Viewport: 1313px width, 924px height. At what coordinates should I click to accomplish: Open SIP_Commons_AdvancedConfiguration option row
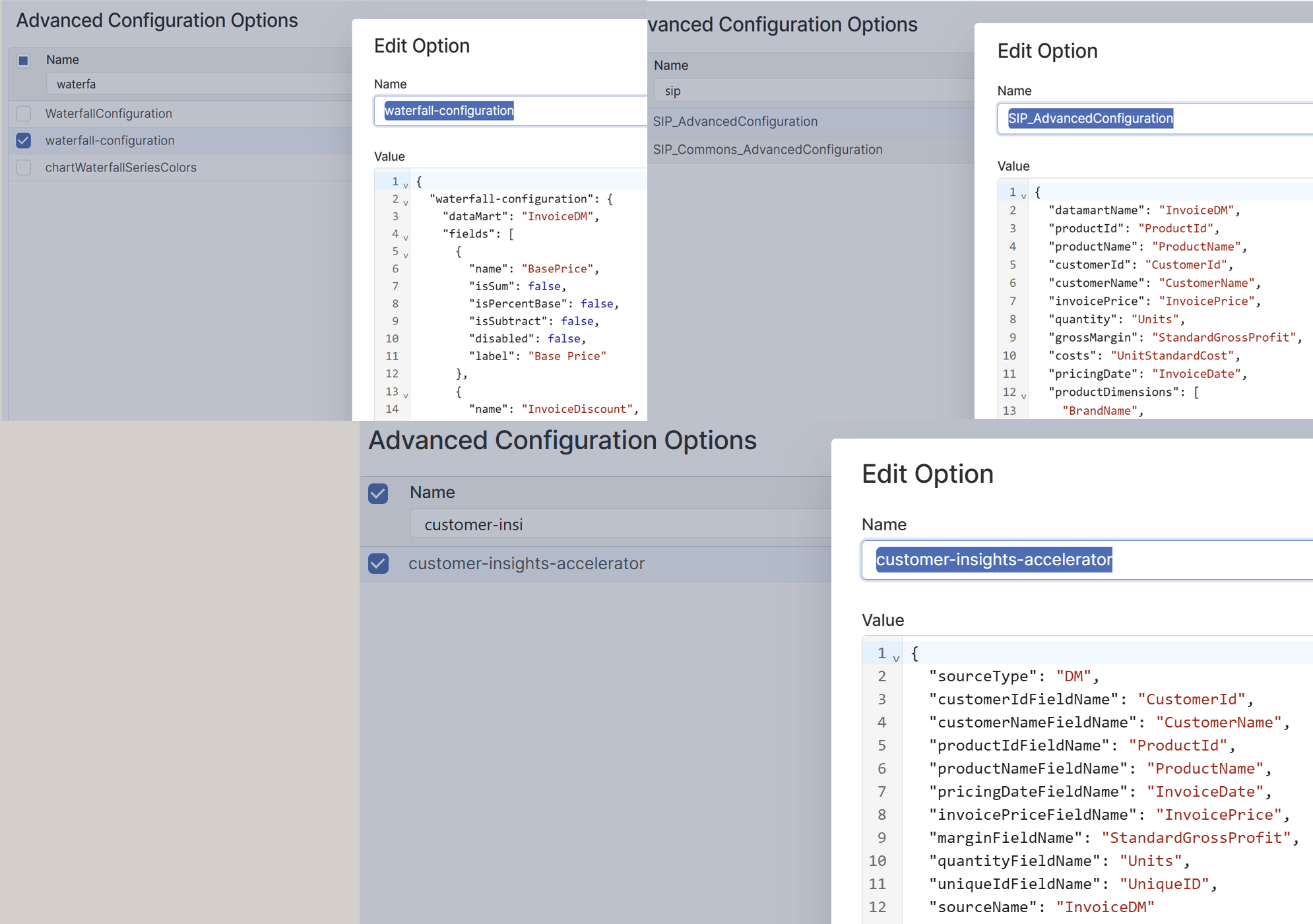pyautogui.click(x=767, y=150)
